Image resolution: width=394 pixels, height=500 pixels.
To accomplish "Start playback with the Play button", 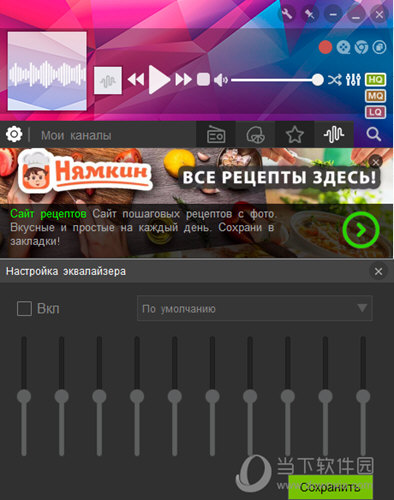I will [159, 80].
